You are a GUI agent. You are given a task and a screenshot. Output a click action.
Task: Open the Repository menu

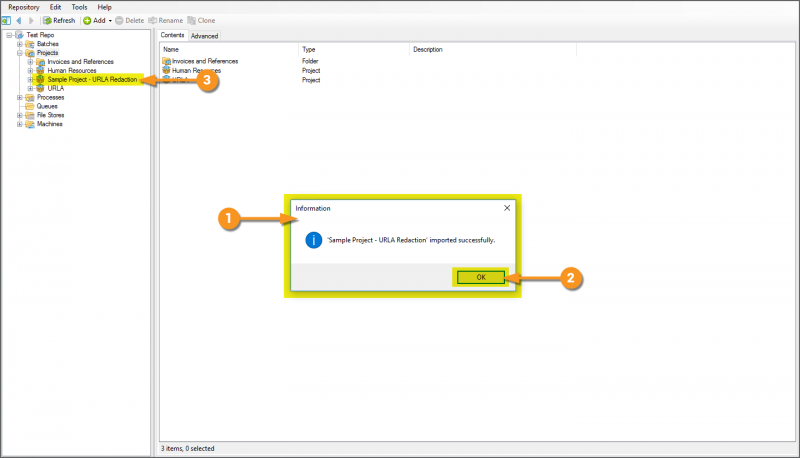(x=23, y=7)
